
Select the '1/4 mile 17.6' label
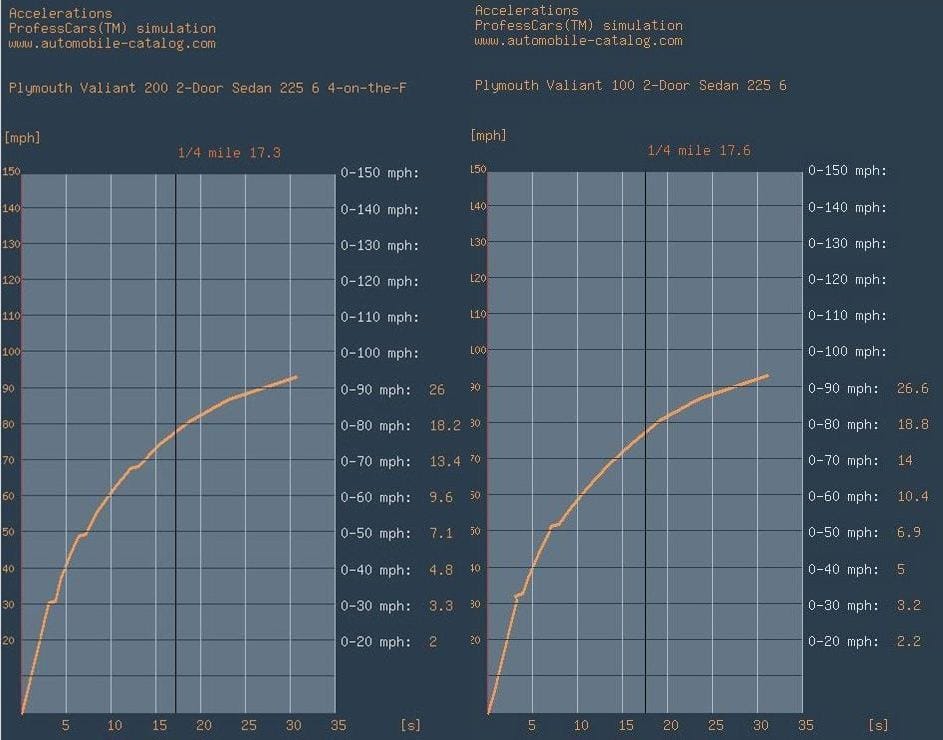699,150
